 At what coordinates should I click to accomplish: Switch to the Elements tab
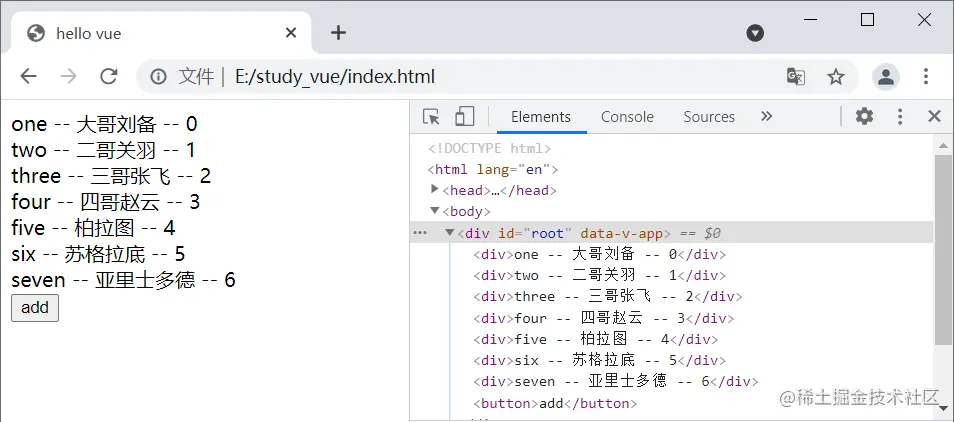541,117
